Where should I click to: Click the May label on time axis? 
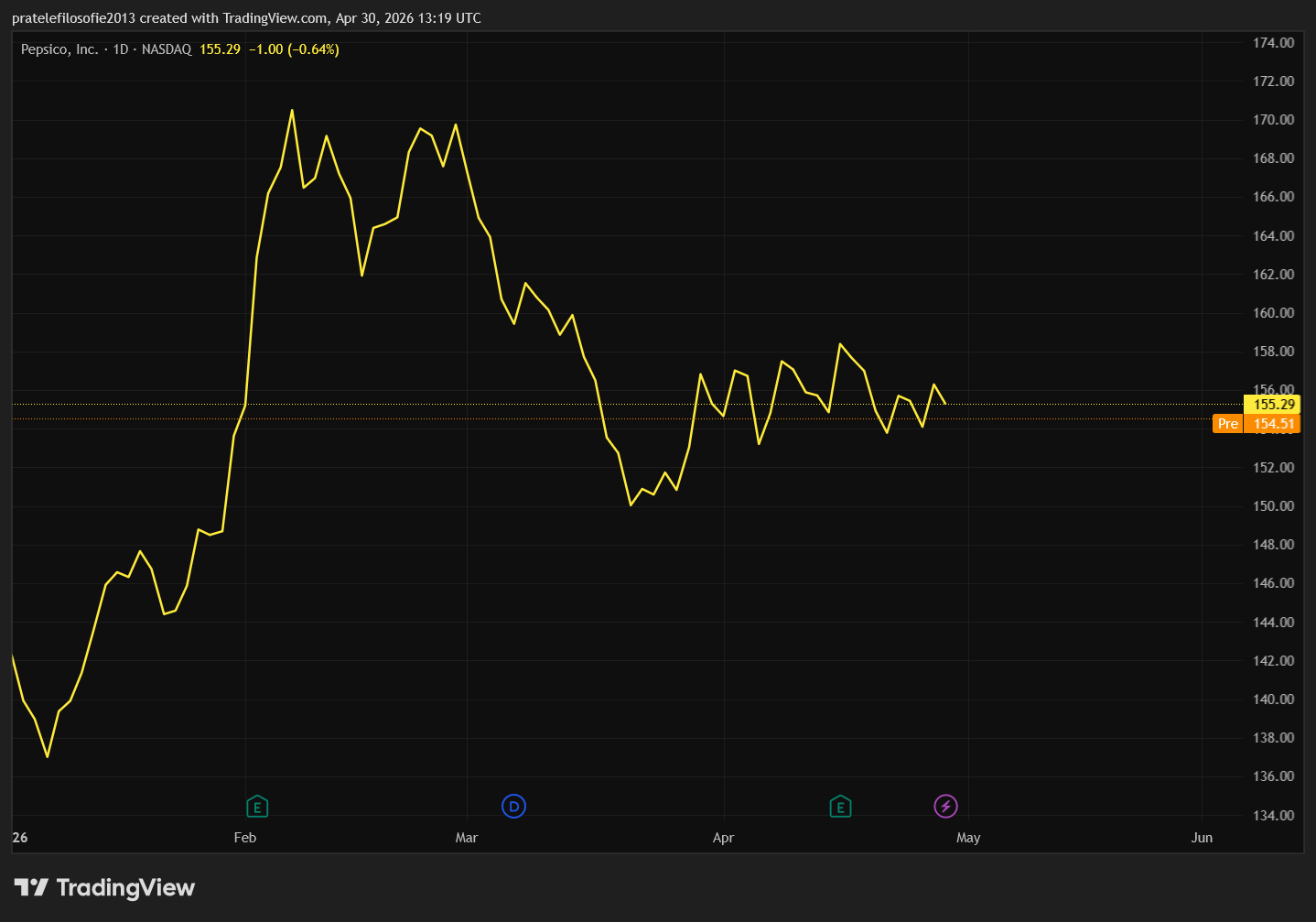coord(968,837)
